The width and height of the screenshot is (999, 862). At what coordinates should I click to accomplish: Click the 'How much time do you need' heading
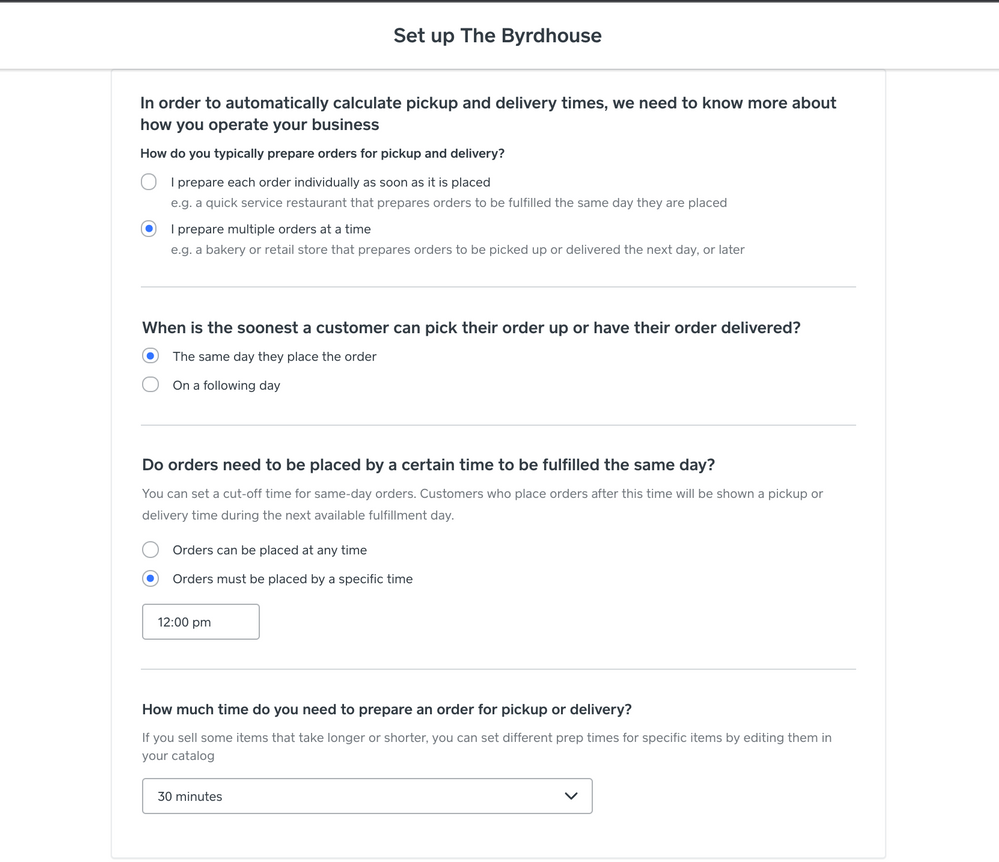pos(386,710)
